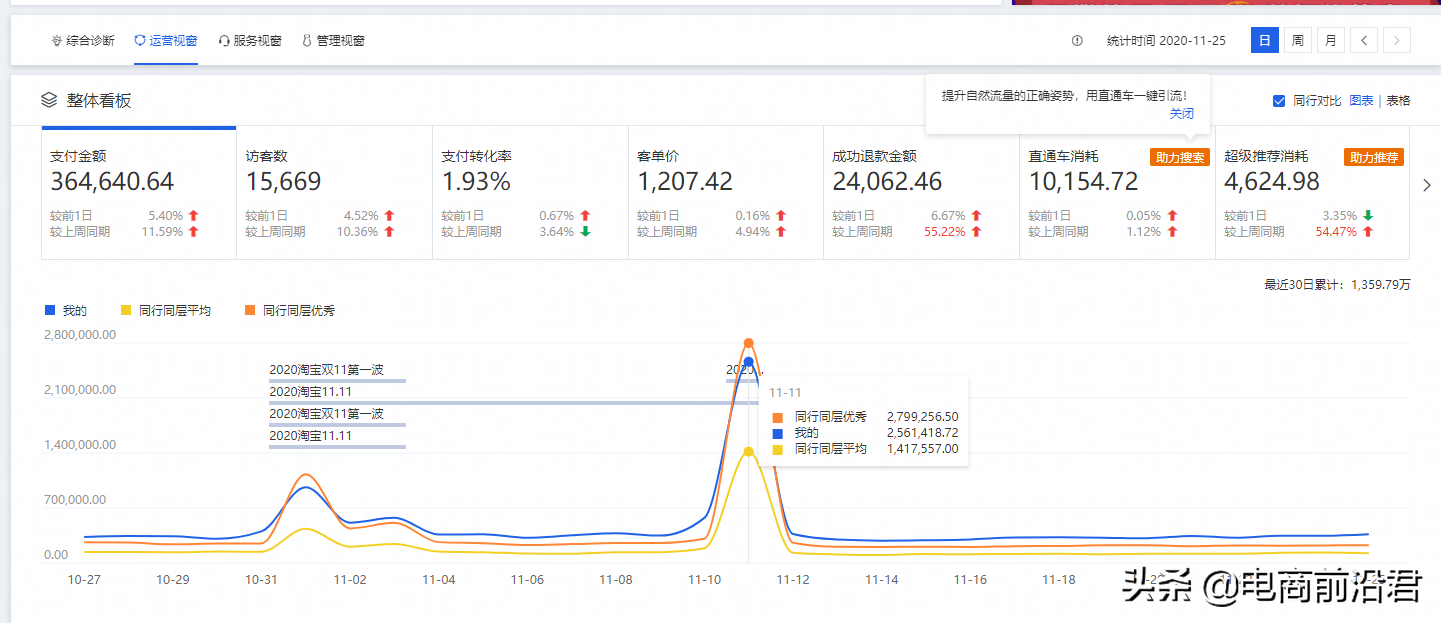Click the 助力推荐 button
1441x623 pixels.
pos(1374,157)
